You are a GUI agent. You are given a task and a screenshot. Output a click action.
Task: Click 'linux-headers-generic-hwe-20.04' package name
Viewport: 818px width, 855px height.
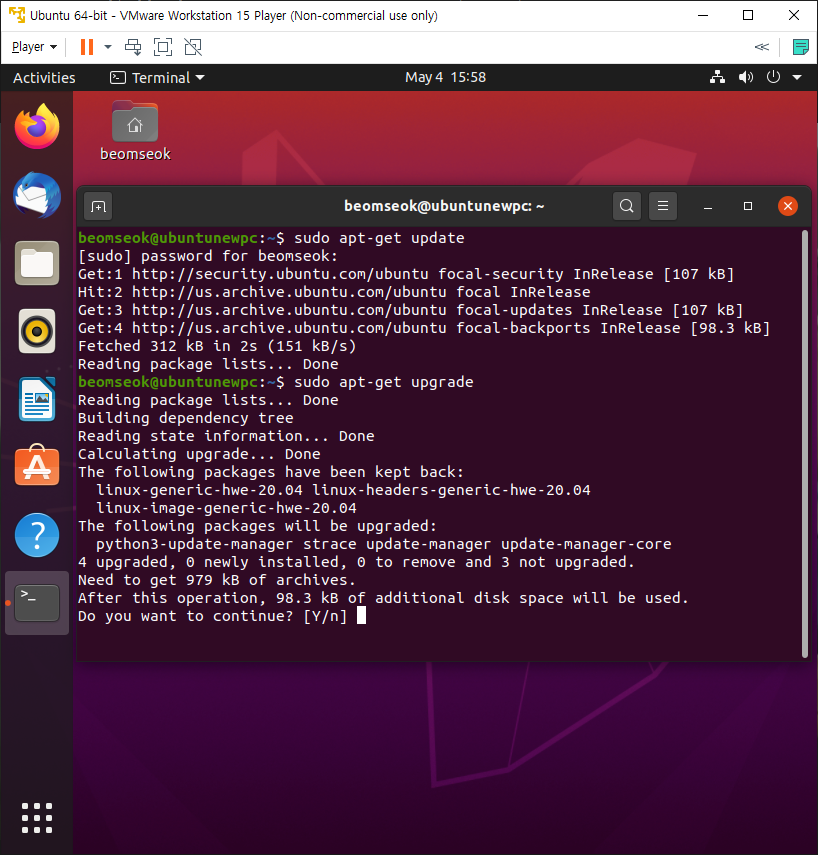[x=451, y=490]
